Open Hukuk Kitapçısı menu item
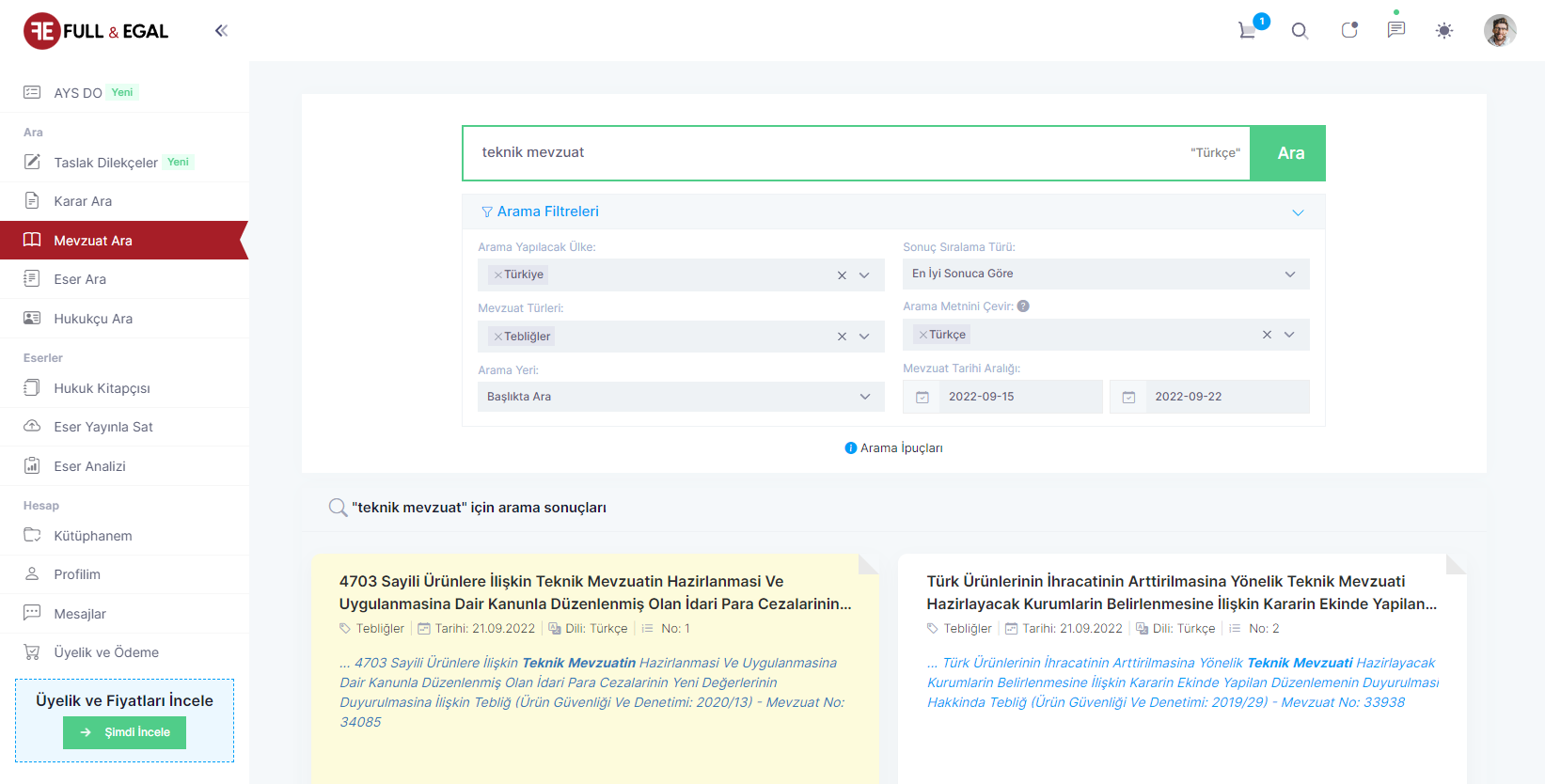The height and width of the screenshot is (784, 1545). coord(102,388)
